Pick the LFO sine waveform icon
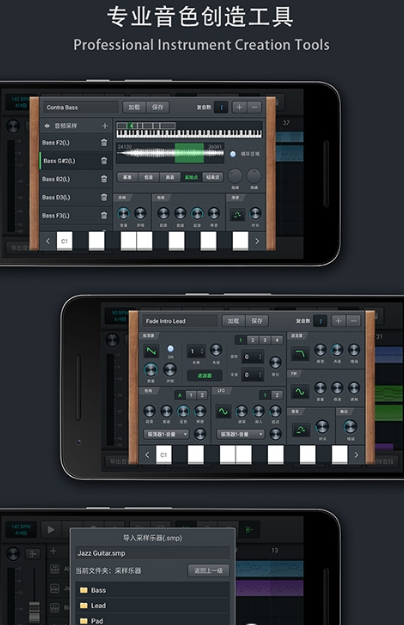This screenshot has width=404, height=625. click(224, 411)
